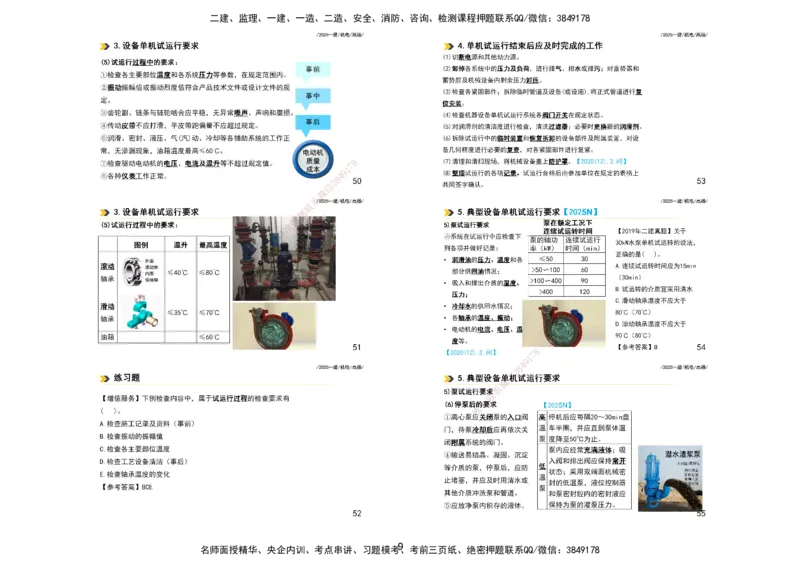The image size is (800, 566).
Task: Click the "滚动轴承" row label
Action: pyautogui.click(x=107, y=273)
